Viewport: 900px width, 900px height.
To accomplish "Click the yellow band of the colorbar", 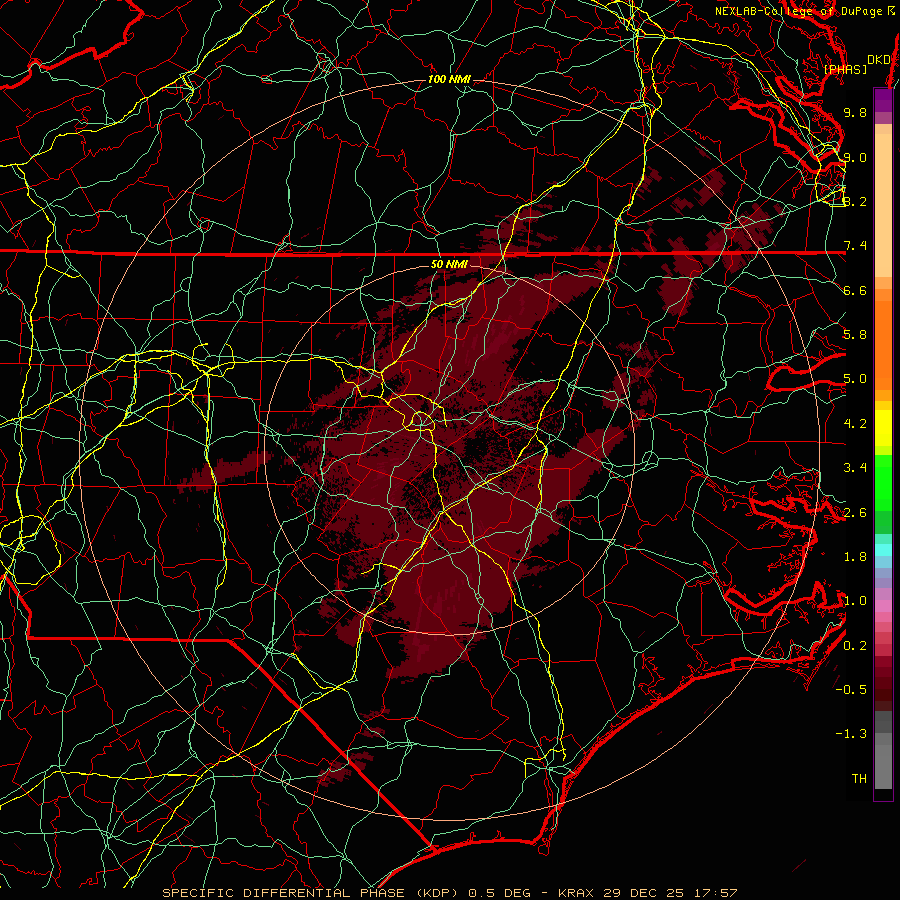I will 883,428.
